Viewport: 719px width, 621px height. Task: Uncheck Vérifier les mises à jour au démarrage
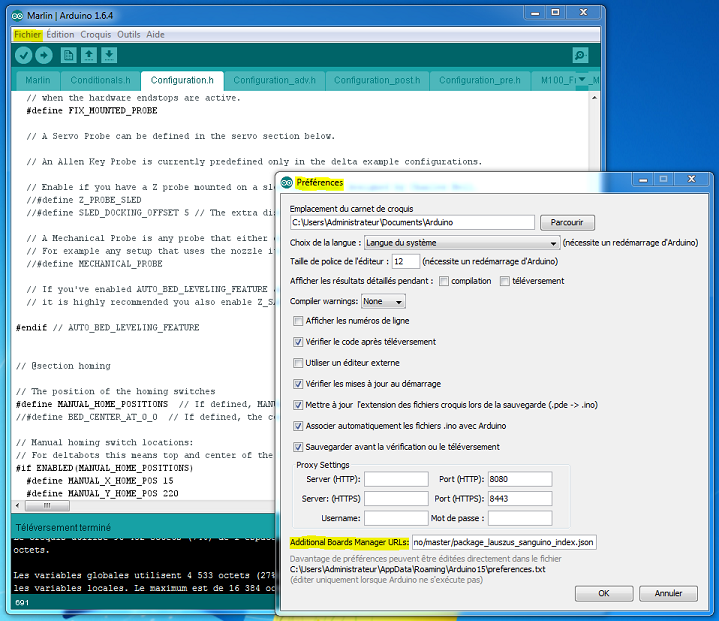point(298,383)
